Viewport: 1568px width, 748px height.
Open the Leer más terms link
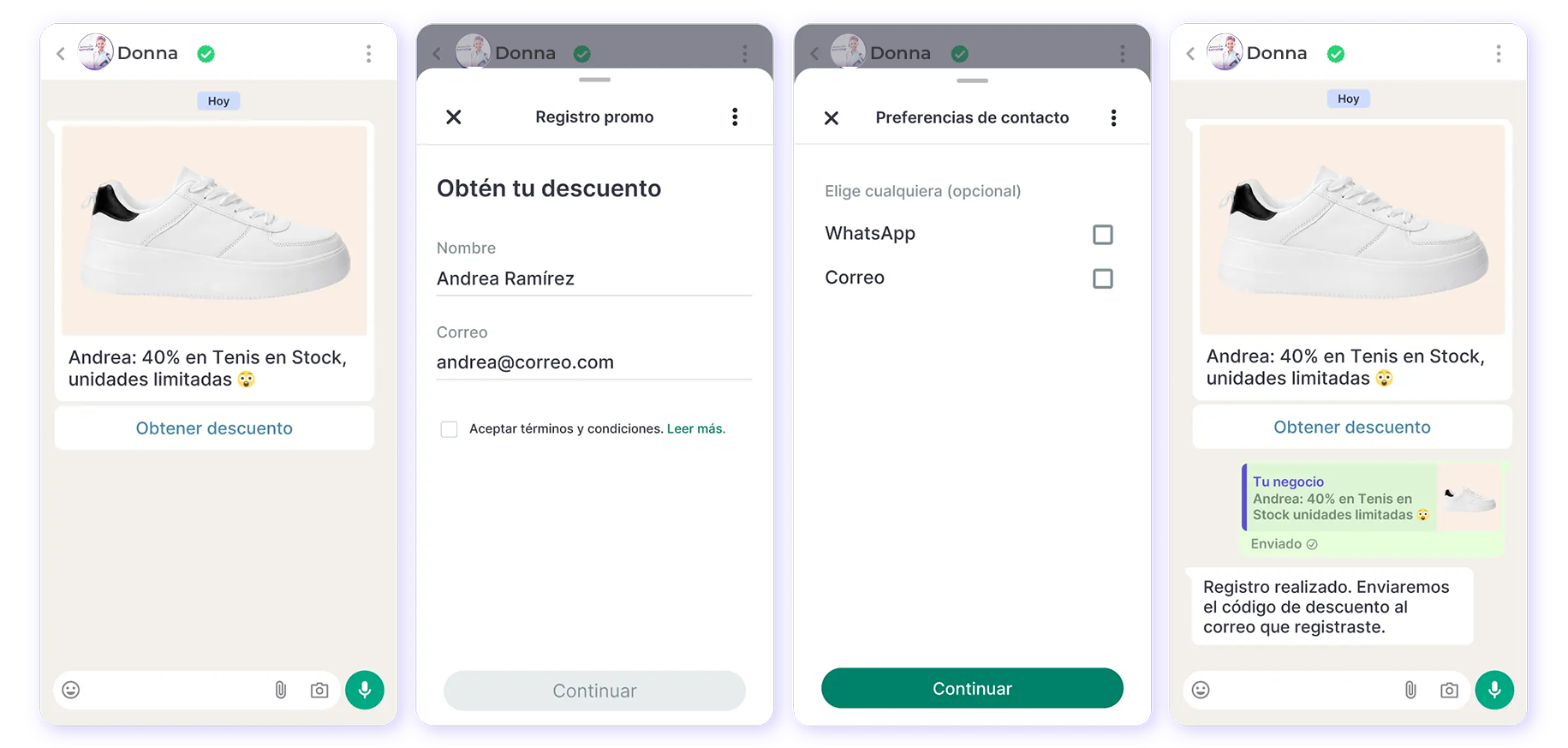[695, 428]
